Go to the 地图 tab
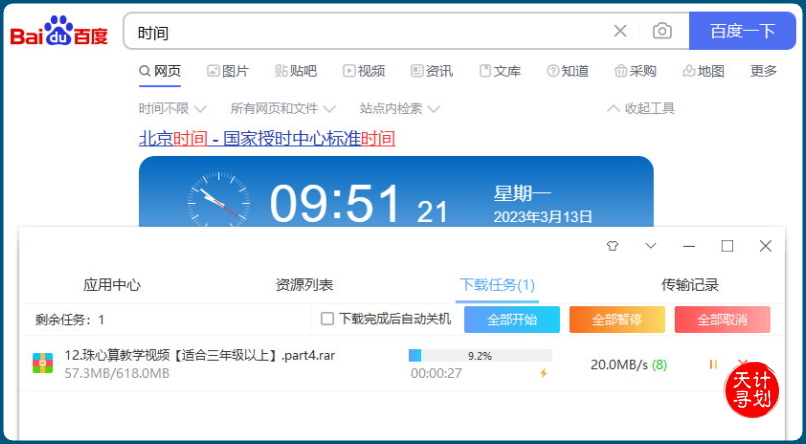This screenshot has height=444, width=806. [x=703, y=71]
